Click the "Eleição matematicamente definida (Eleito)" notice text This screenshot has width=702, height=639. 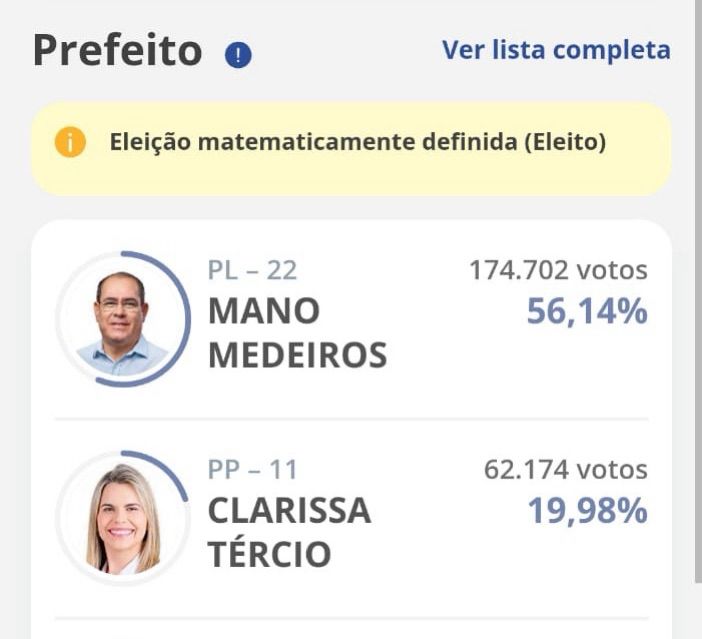pos(358,142)
